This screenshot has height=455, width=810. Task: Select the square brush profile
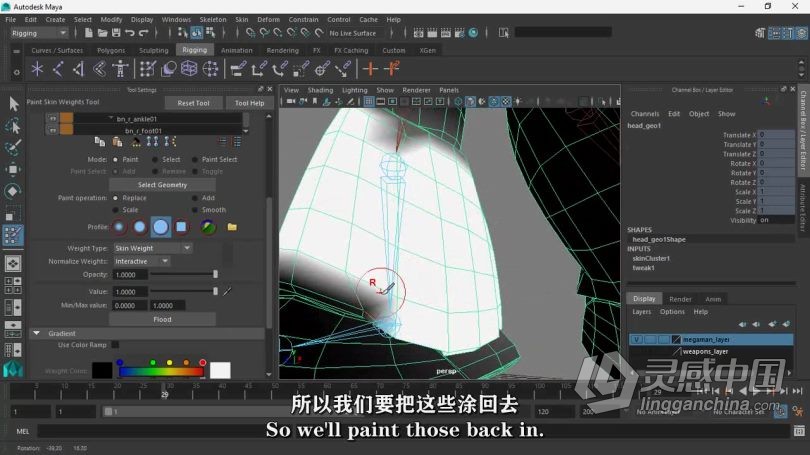pyautogui.click(x=181, y=227)
